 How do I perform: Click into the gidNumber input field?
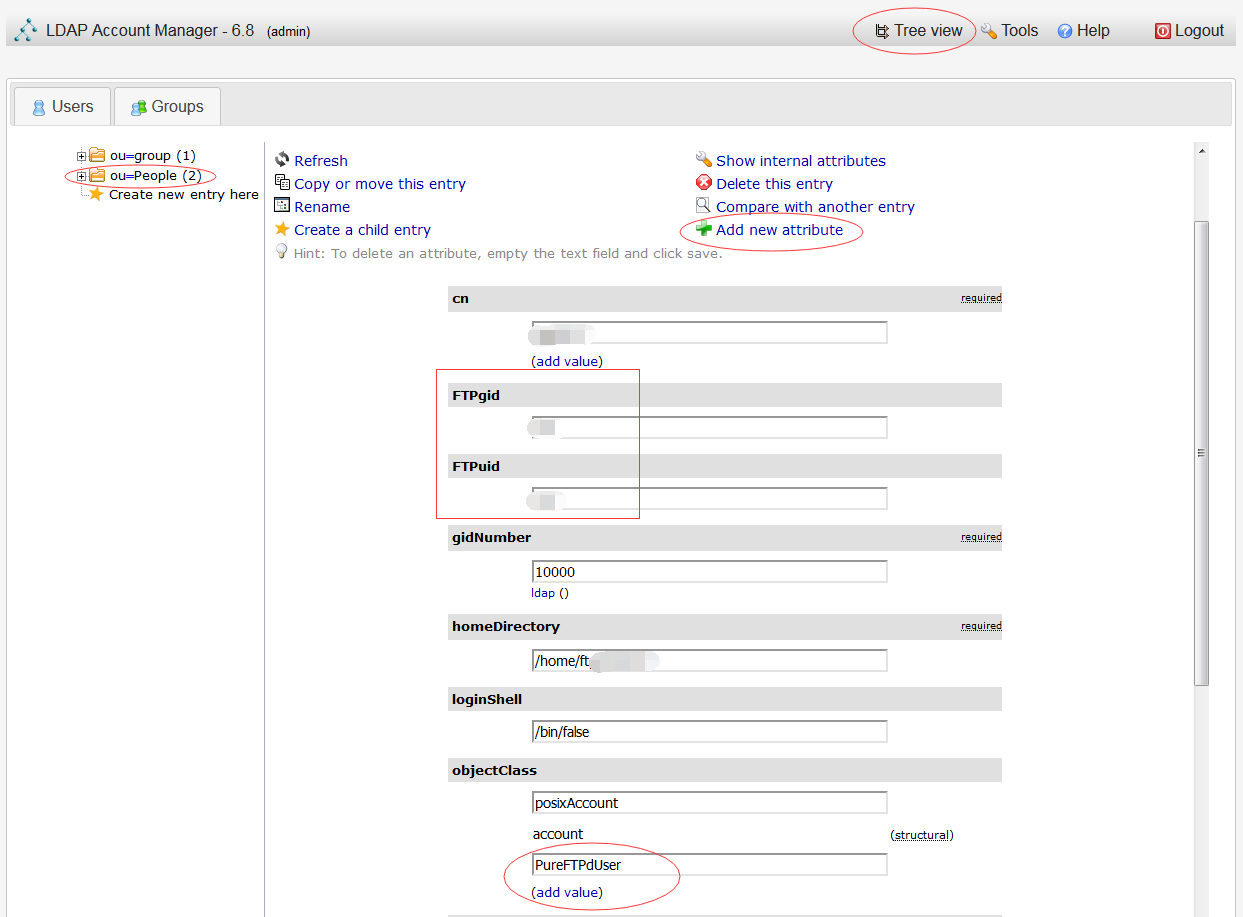[x=709, y=572]
